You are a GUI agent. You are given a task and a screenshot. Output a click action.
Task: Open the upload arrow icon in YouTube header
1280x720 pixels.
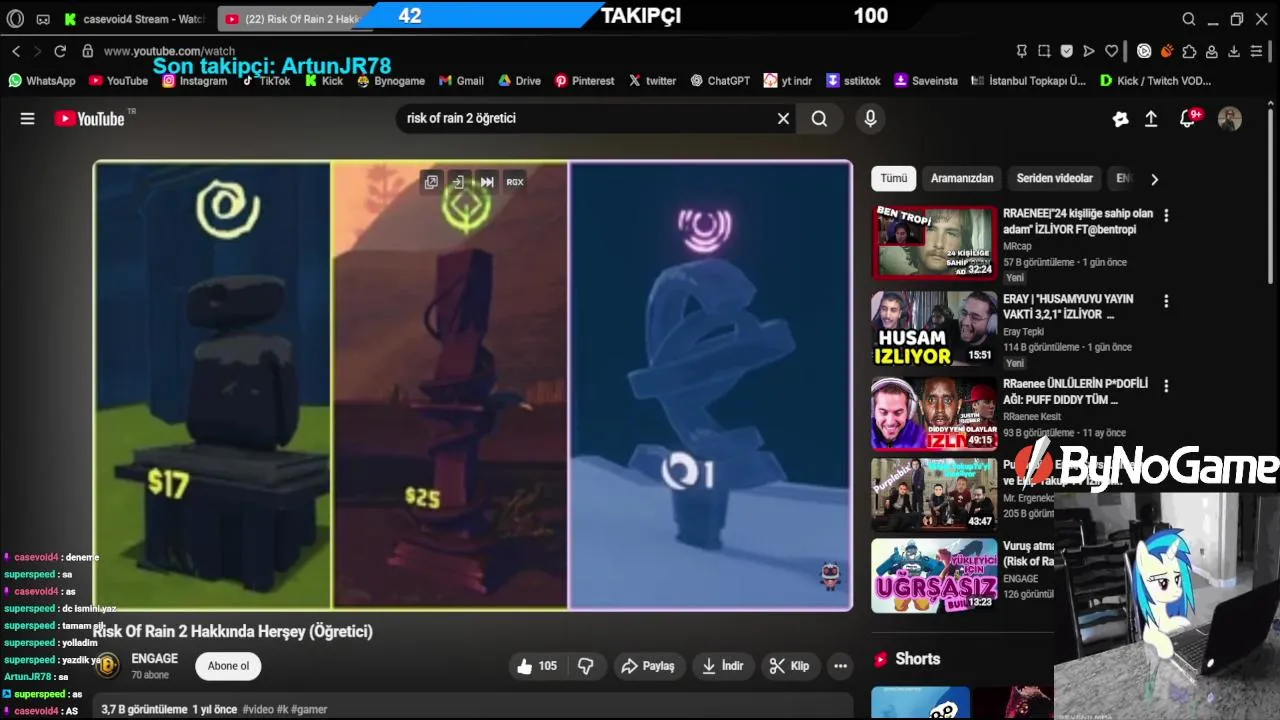click(1151, 119)
